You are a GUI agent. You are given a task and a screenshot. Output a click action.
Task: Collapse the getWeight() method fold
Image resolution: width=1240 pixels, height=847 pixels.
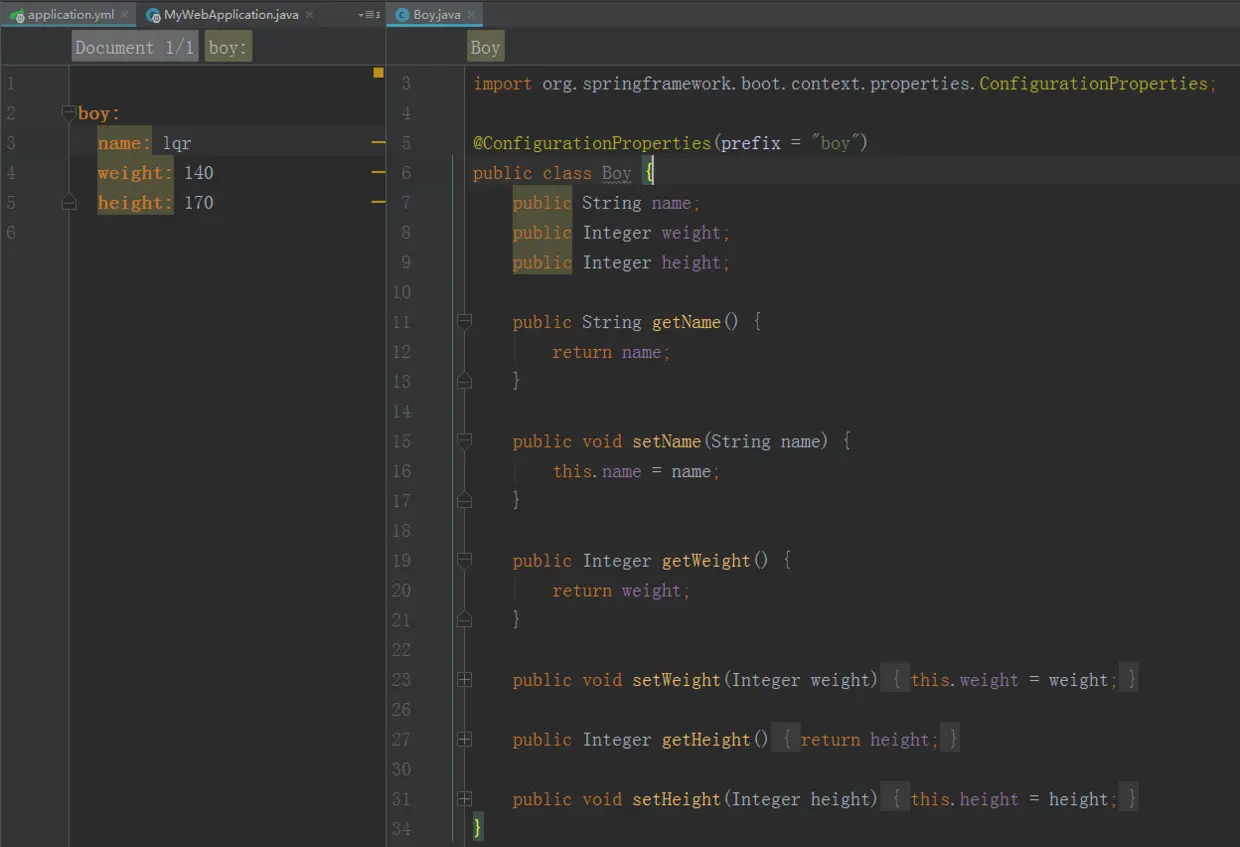[464, 559]
